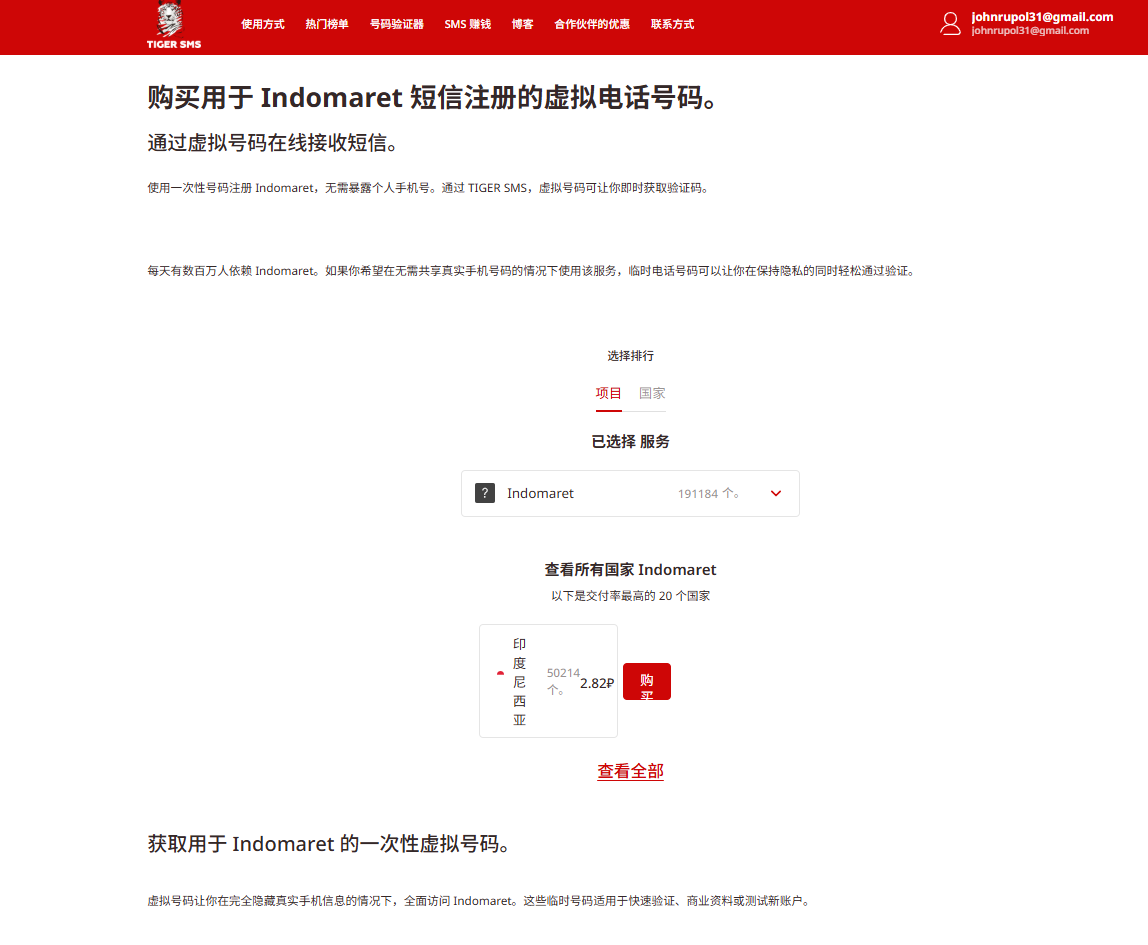Open the SMS 赚钱 menu item
The image size is (1148, 945).
tap(467, 24)
